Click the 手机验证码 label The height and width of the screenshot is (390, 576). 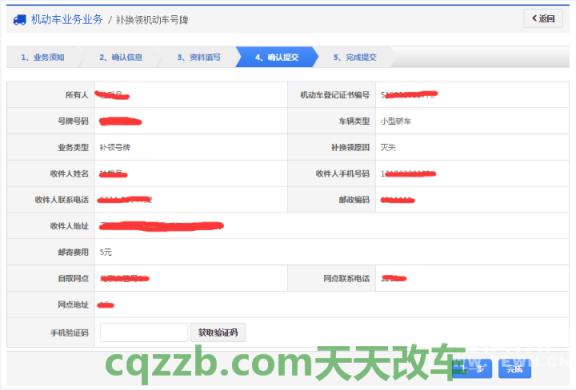pyautogui.click(x=69, y=333)
